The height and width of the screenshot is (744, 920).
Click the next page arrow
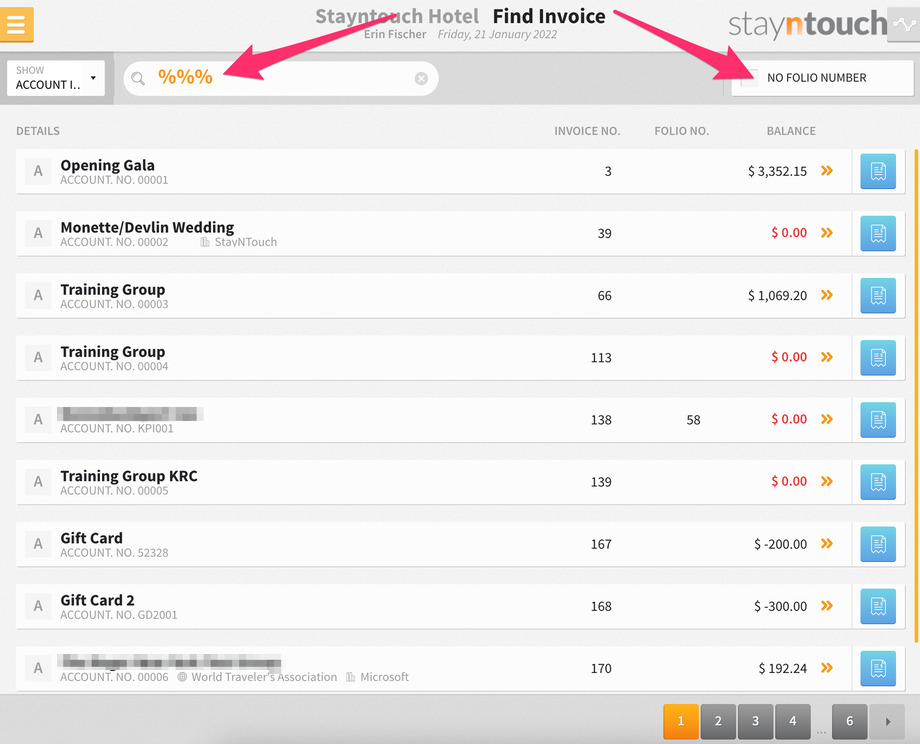pyautogui.click(x=887, y=721)
